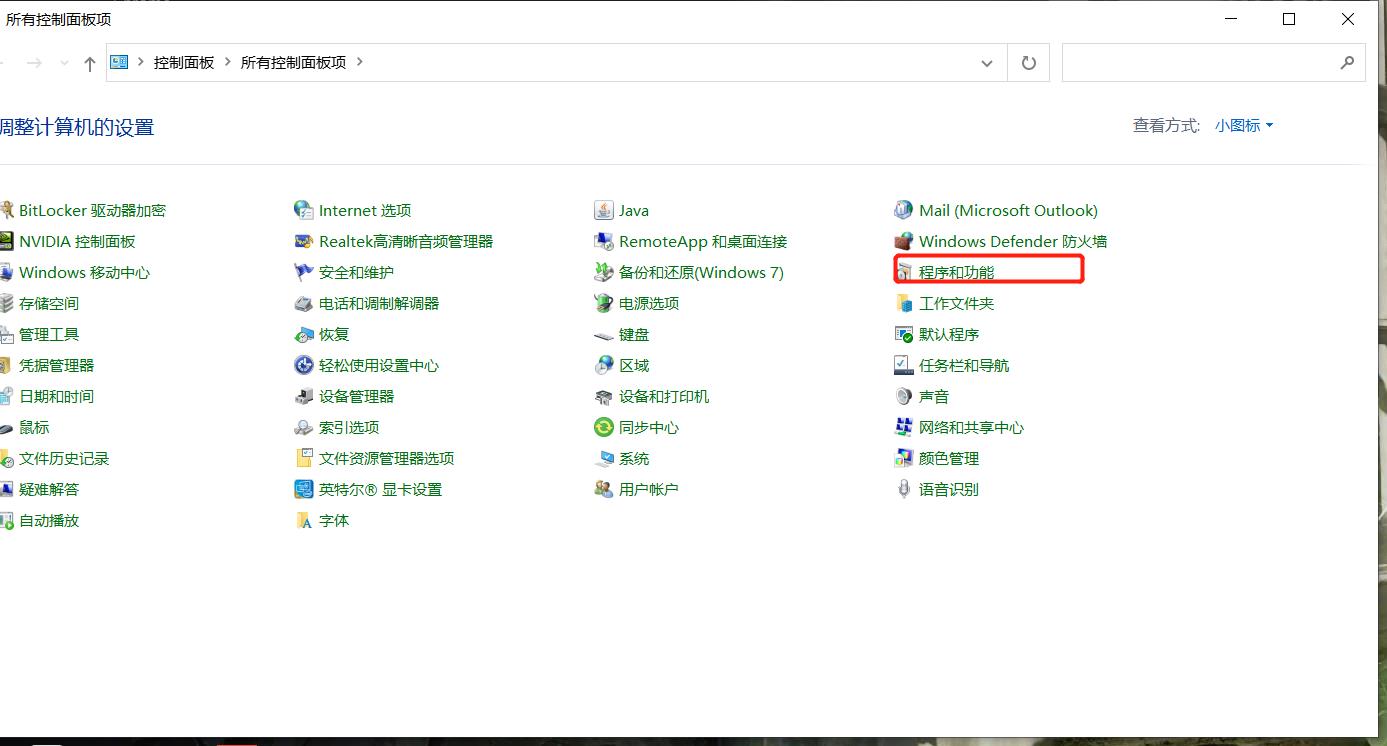Image resolution: width=1387 pixels, height=746 pixels.
Task: Go up one folder level
Action: point(90,63)
